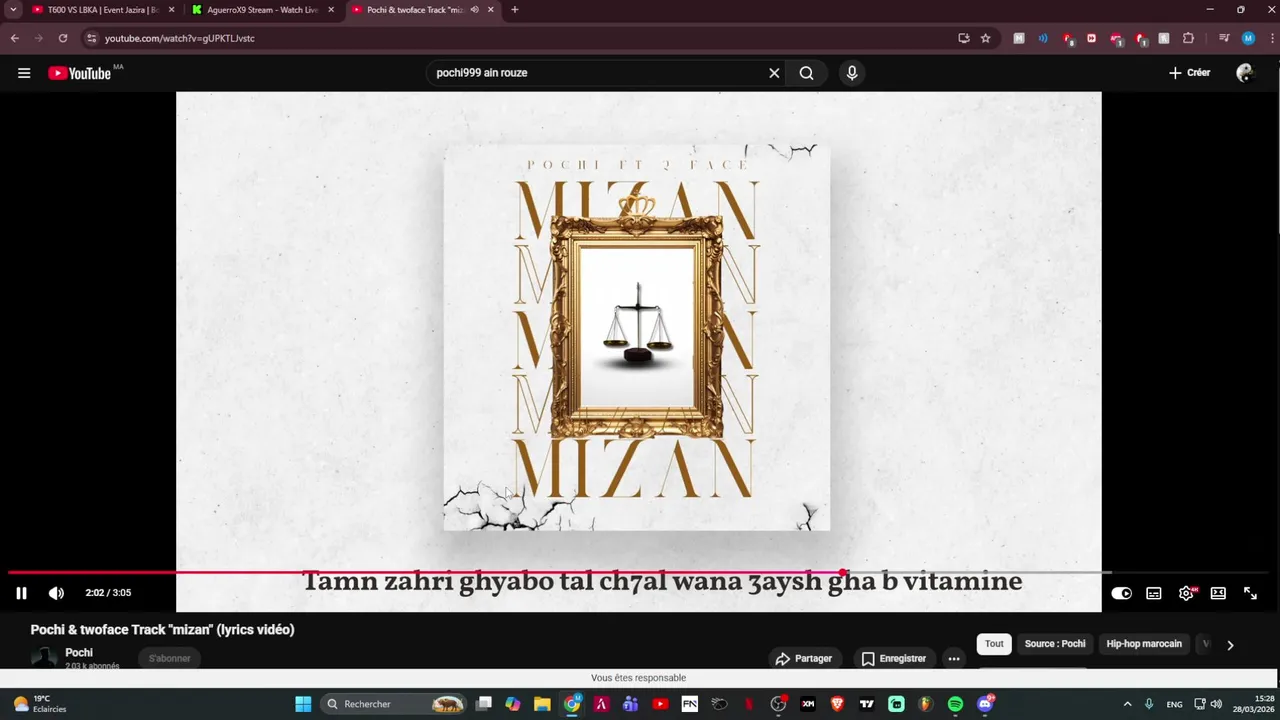Image resolution: width=1280 pixels, height=720 pixels.
Task: Open the YouTube account avatar menu
Action: tap(1245, 73)
